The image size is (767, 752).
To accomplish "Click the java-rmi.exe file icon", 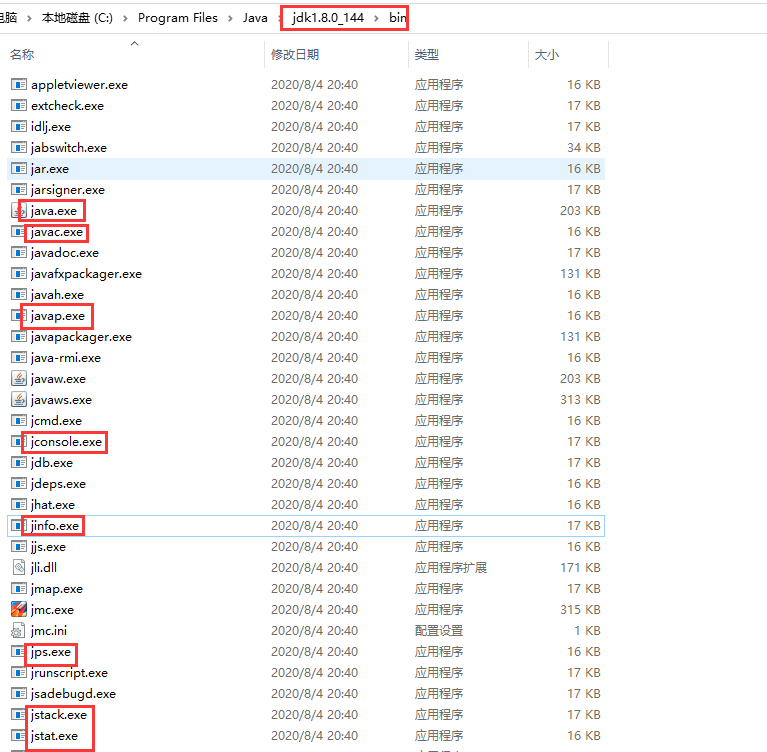I will pos(19,358).
